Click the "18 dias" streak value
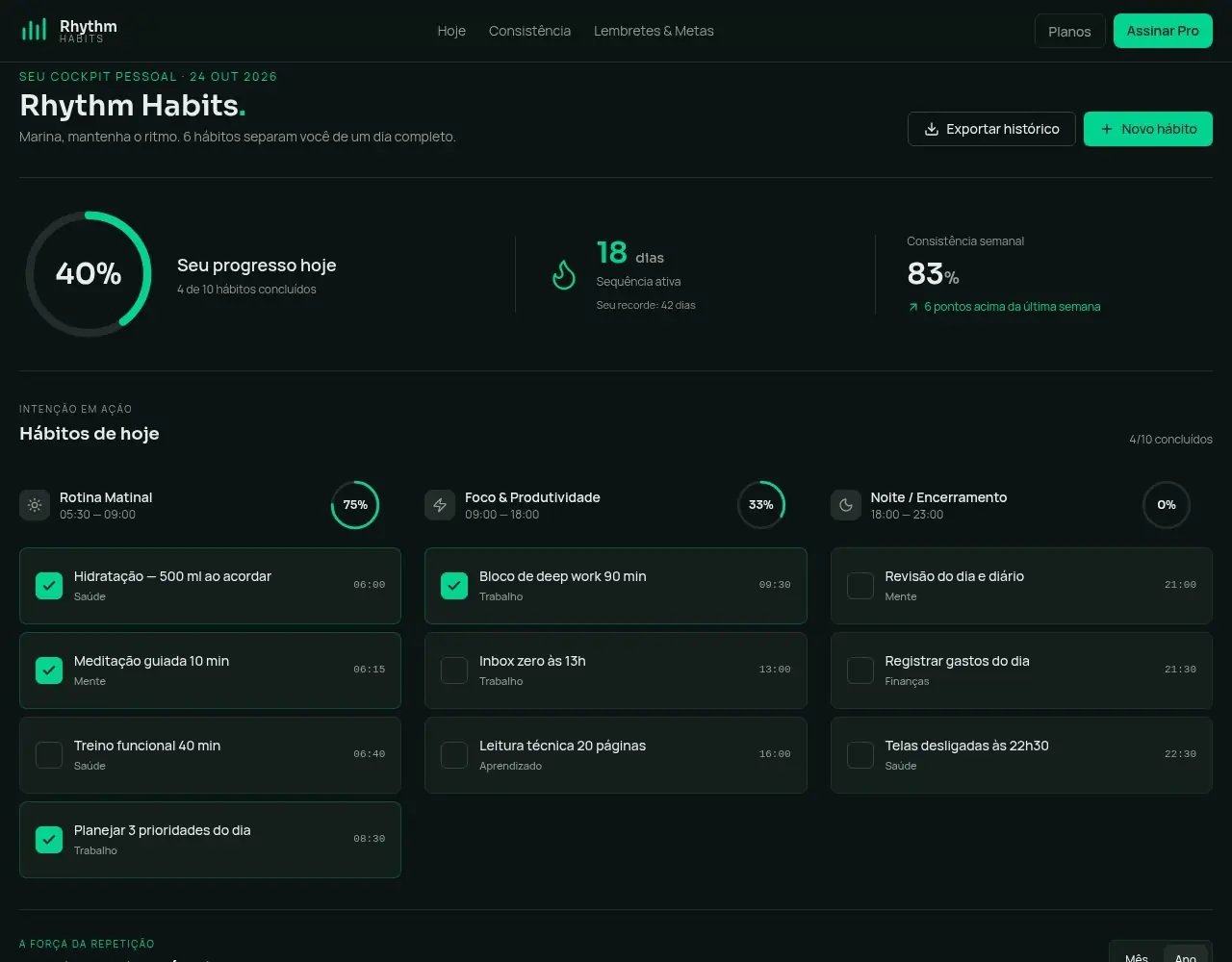The image size is (1232, 962). pyautogui.click(x=630, y=253)
